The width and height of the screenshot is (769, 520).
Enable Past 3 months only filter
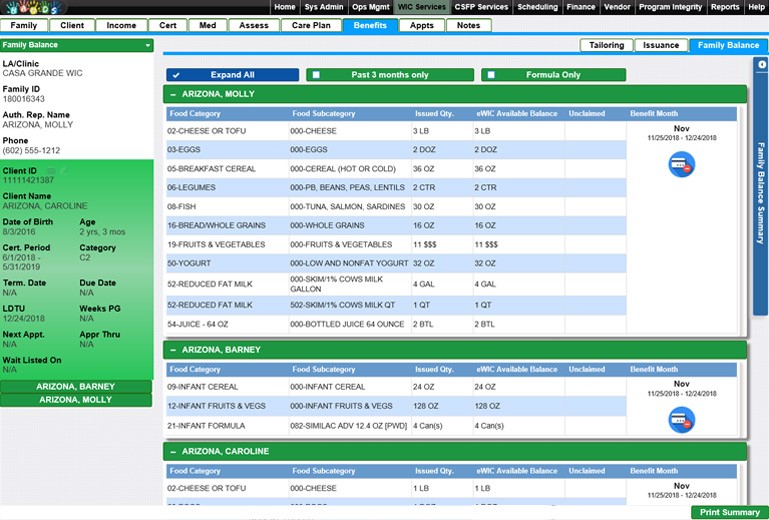[314, 75]
